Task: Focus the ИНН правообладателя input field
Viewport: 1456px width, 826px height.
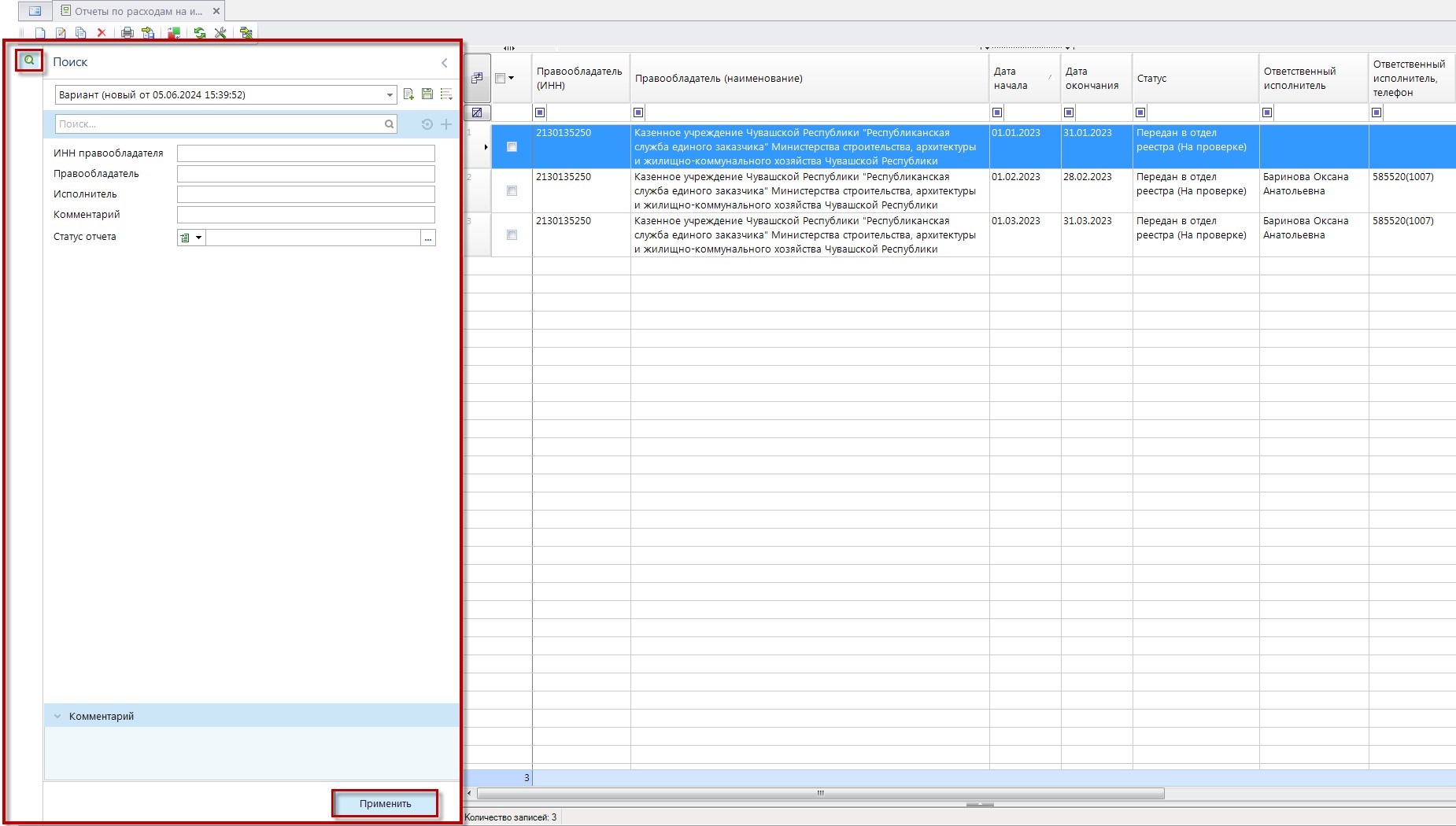Action: pos(306,153)
